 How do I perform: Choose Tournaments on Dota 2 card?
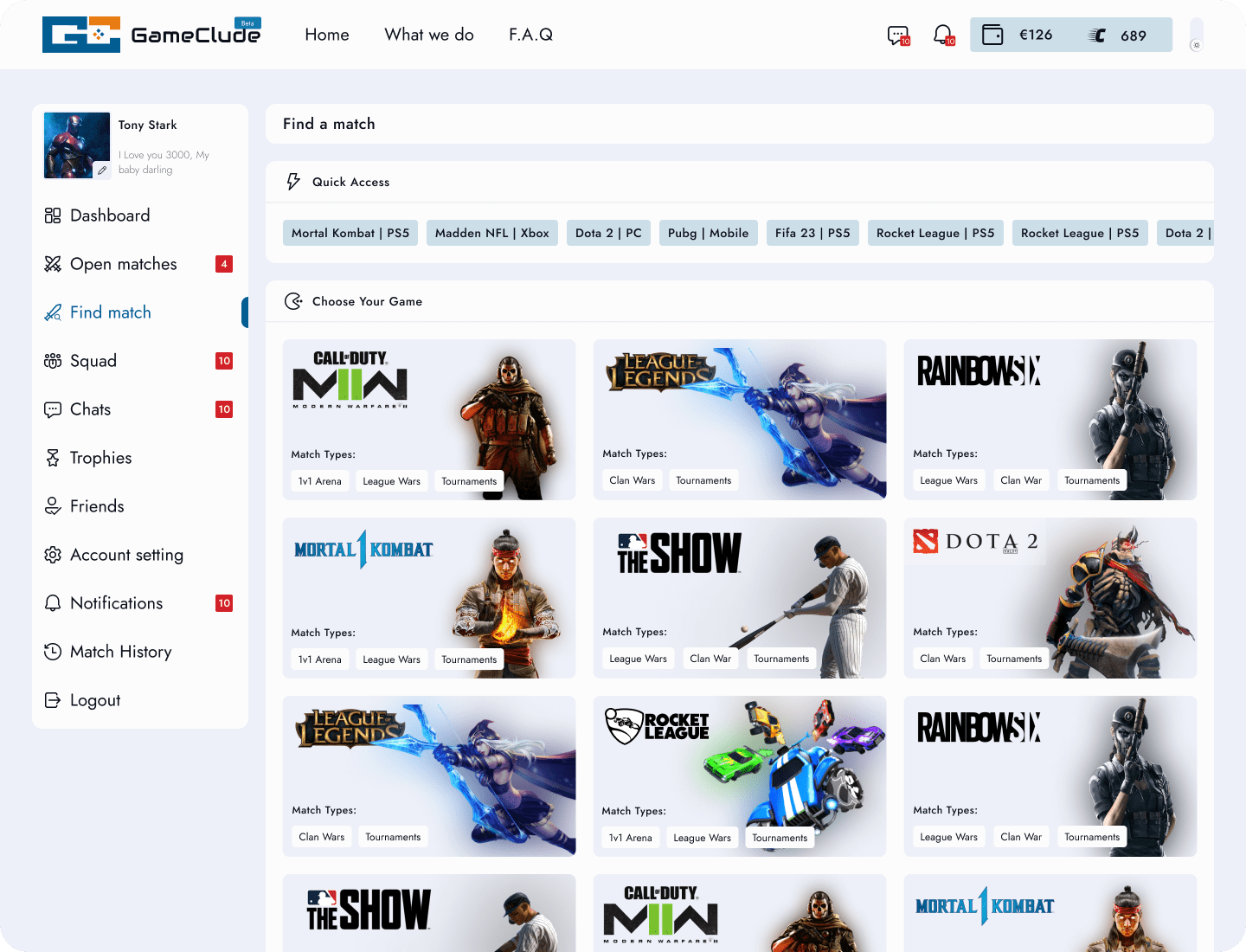pos(1014,659)
